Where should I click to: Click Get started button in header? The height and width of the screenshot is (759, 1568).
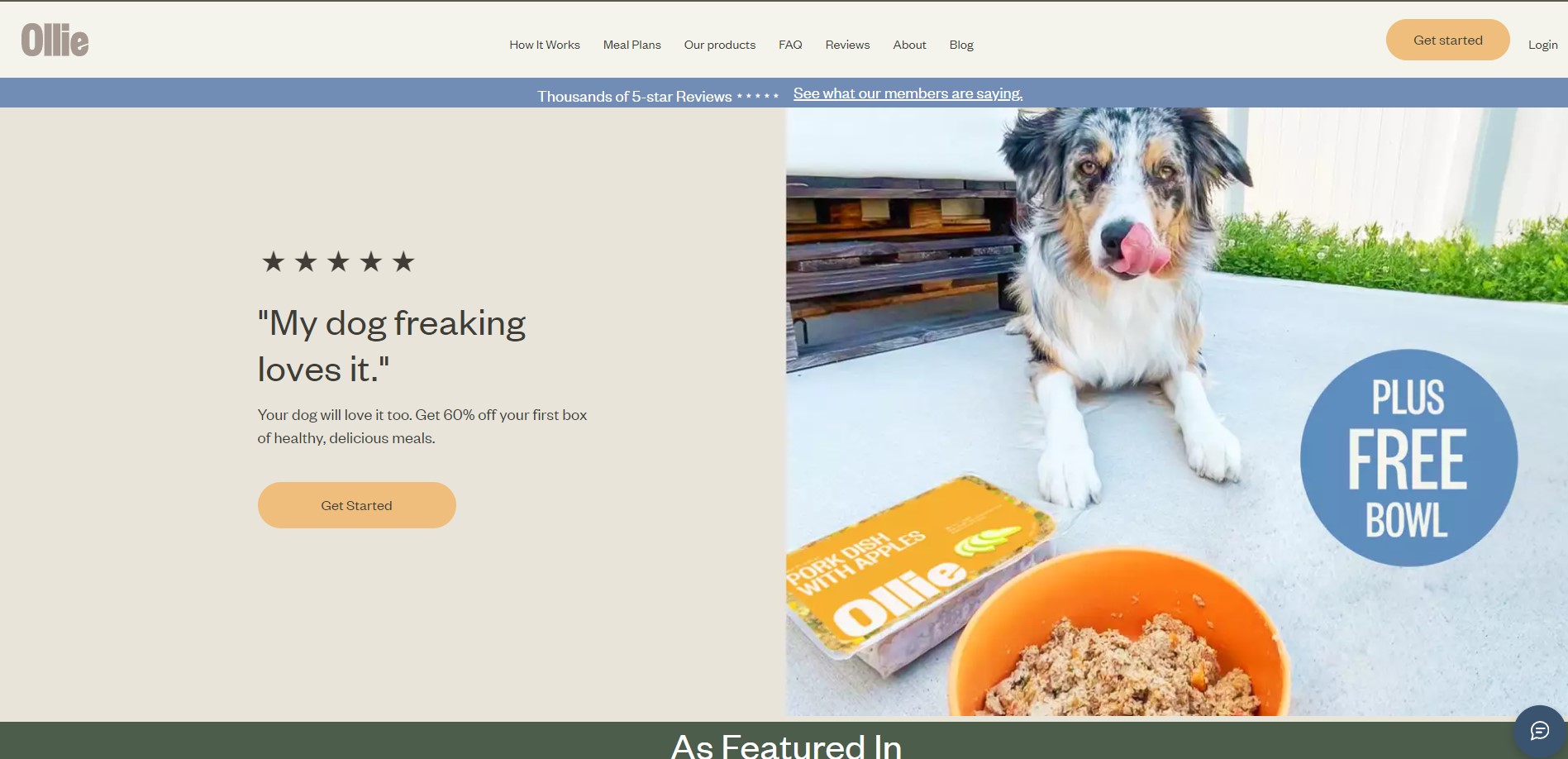click(1448, 40)
